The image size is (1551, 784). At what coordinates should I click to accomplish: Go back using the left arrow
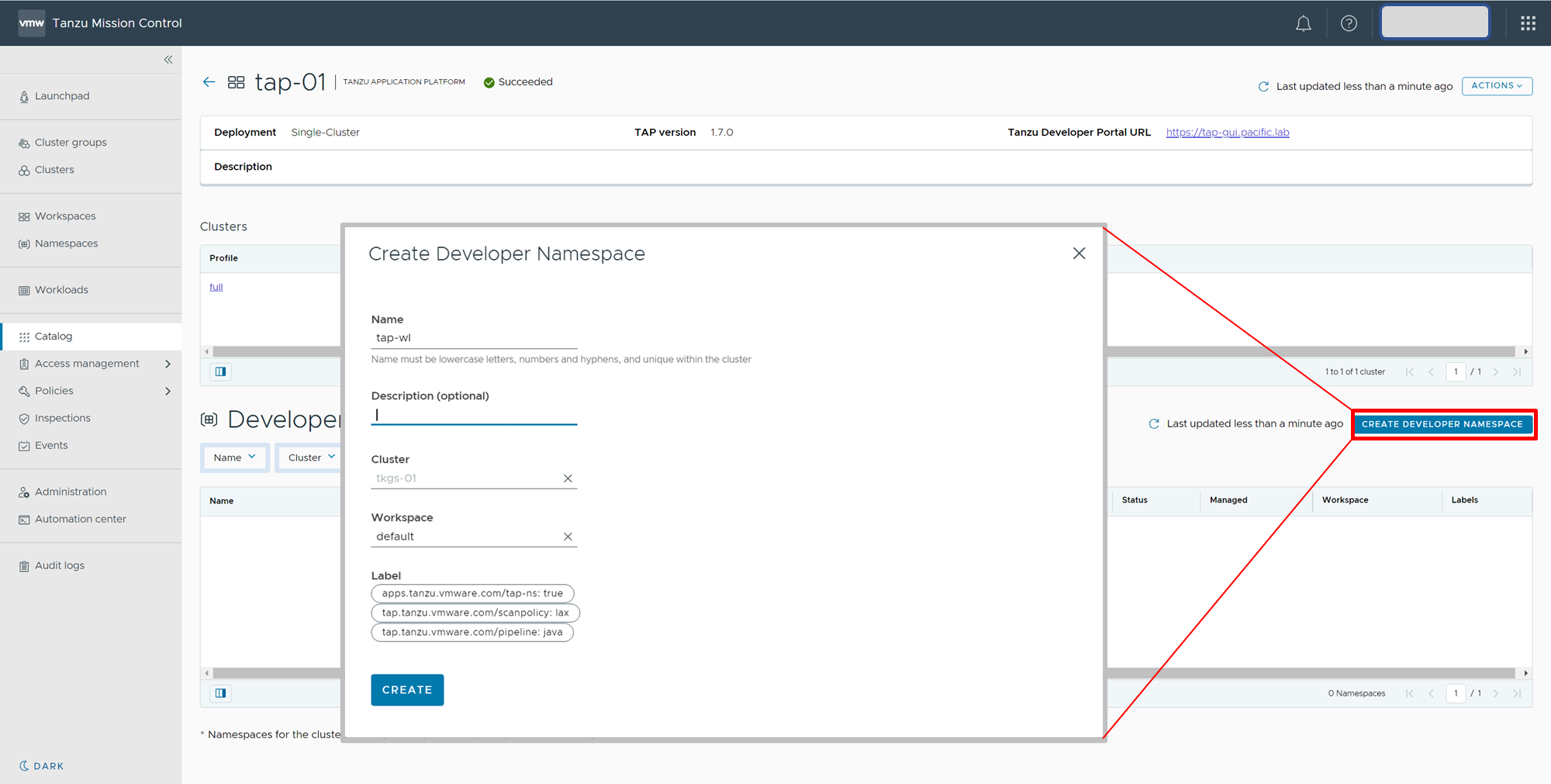point(209,82)
